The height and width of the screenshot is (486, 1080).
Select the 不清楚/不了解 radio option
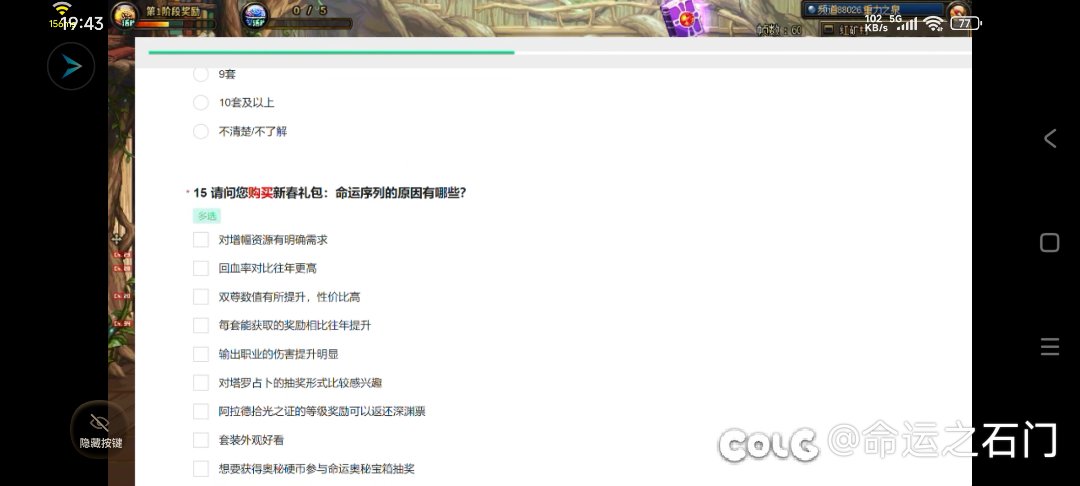pyautogui.click(x=200, y=131)
